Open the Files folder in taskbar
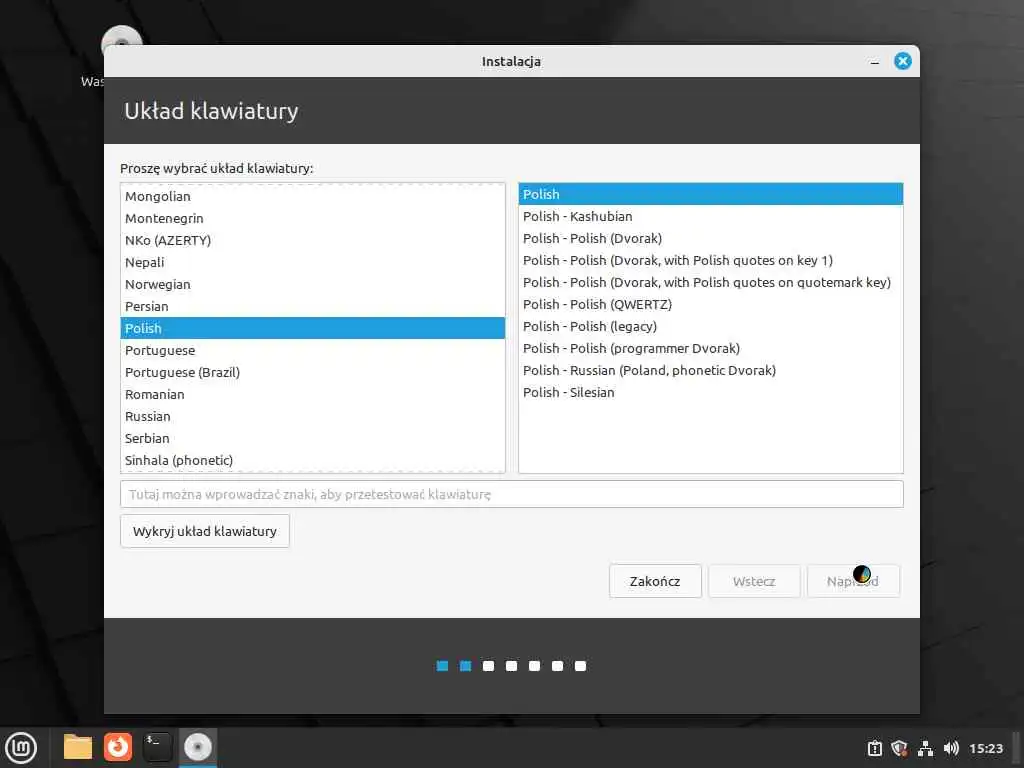 pyautogui.click(x=78, y=747)
